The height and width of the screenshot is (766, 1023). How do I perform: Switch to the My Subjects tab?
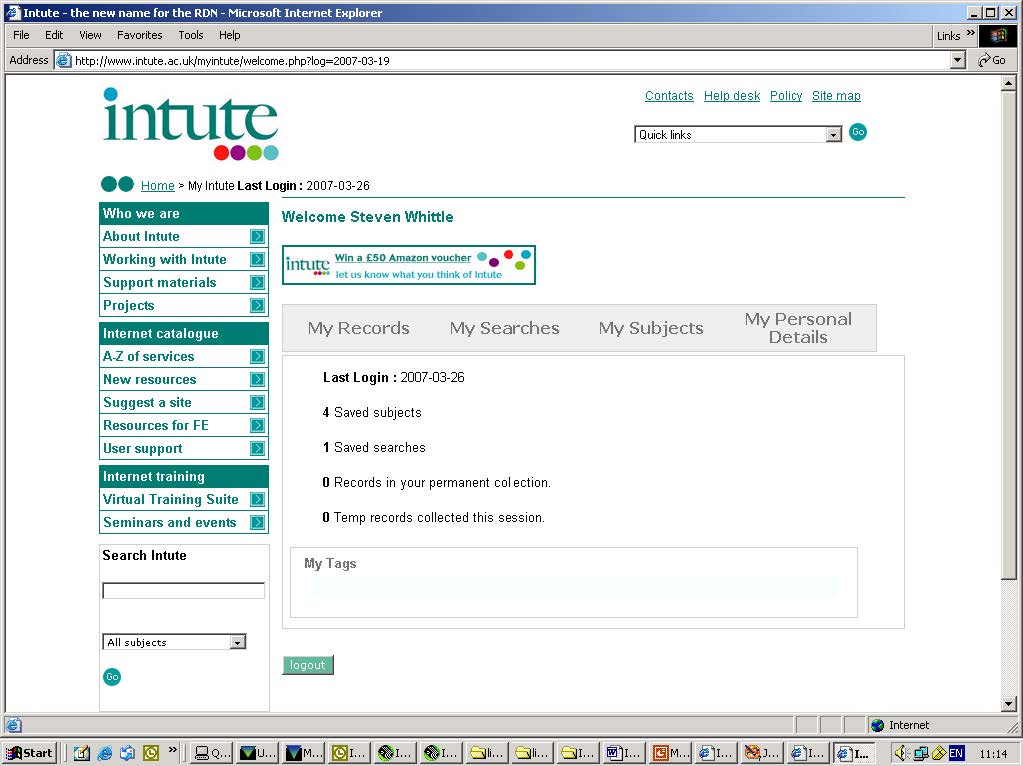click(x=651, y=328)
